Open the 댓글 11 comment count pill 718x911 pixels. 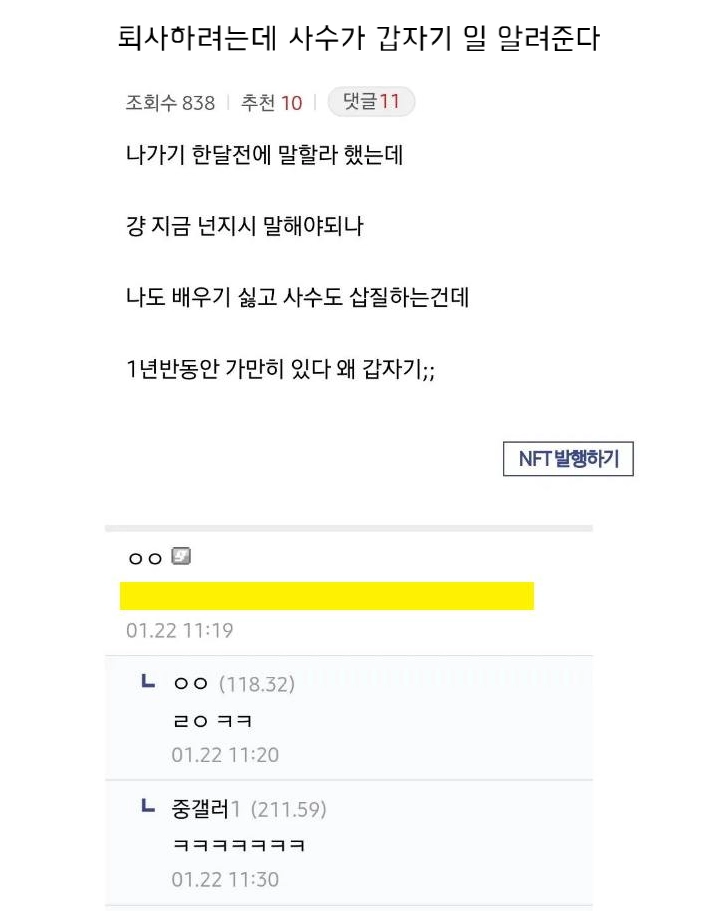(x=371, y=102)
